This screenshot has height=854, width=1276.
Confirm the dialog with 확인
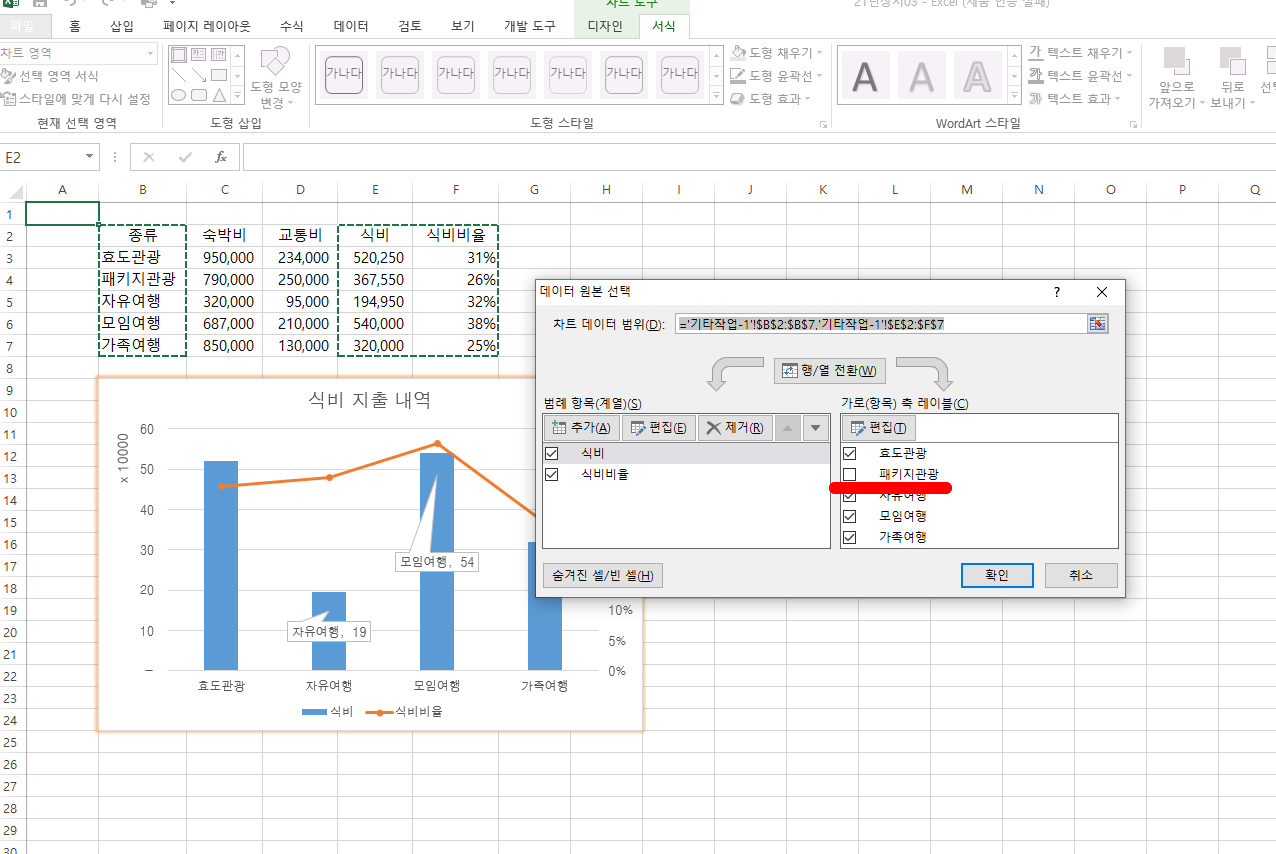coord(996,575)
